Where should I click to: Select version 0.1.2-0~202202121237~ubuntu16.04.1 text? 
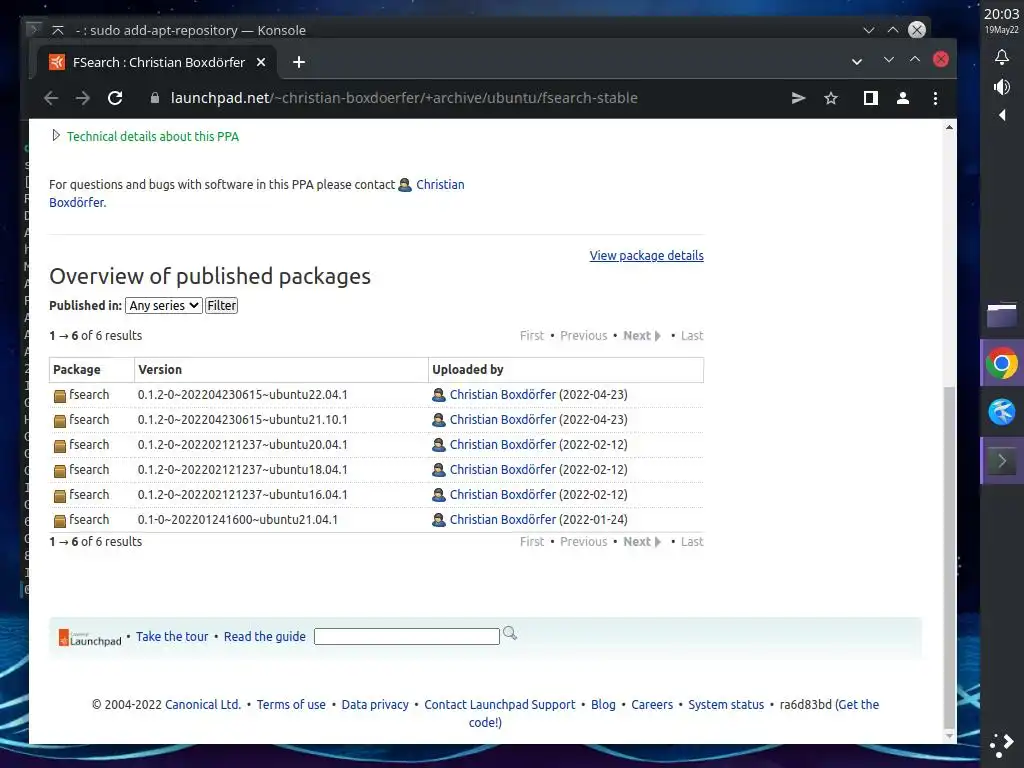(x=242, y=495)
